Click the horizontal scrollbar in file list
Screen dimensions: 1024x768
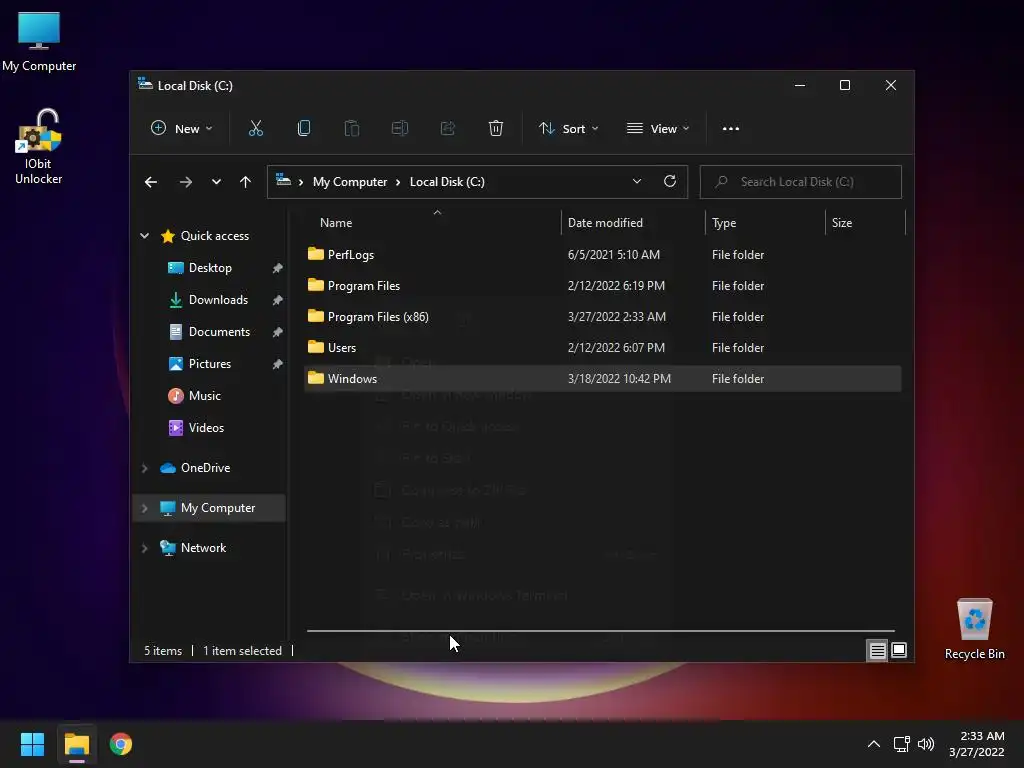click(x=601, y=631)
